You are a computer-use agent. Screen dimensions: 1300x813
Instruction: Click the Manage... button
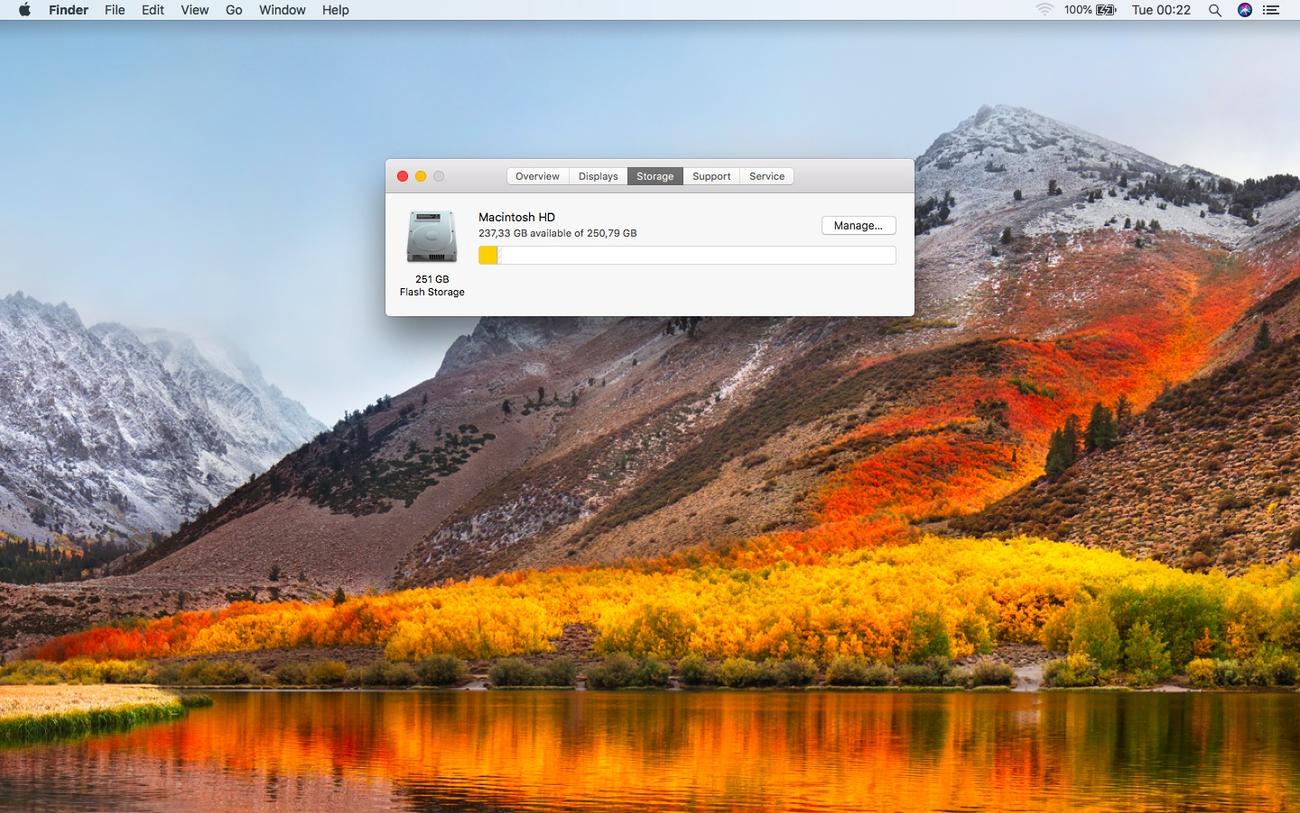858,226
